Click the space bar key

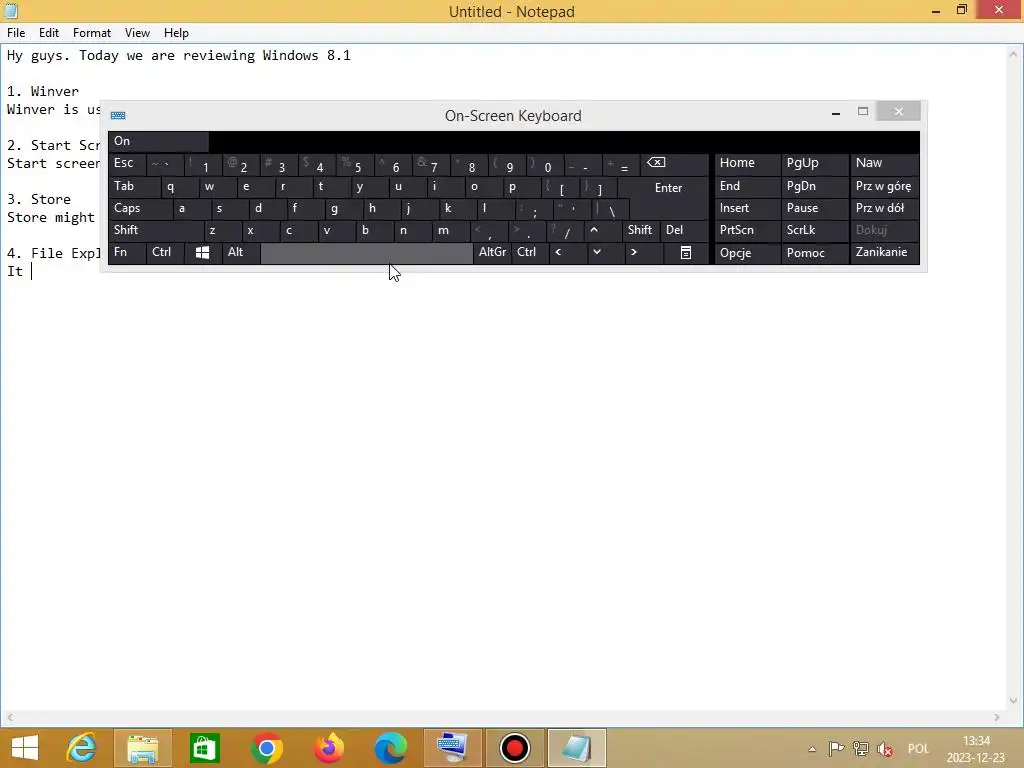(366, 253)
